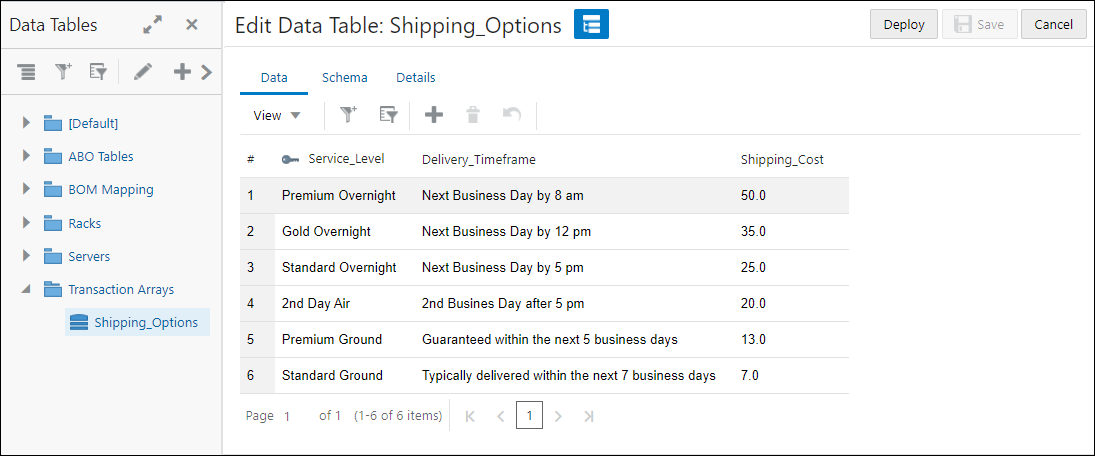Click the edit filter icon in sidebar toolbar

98,71
